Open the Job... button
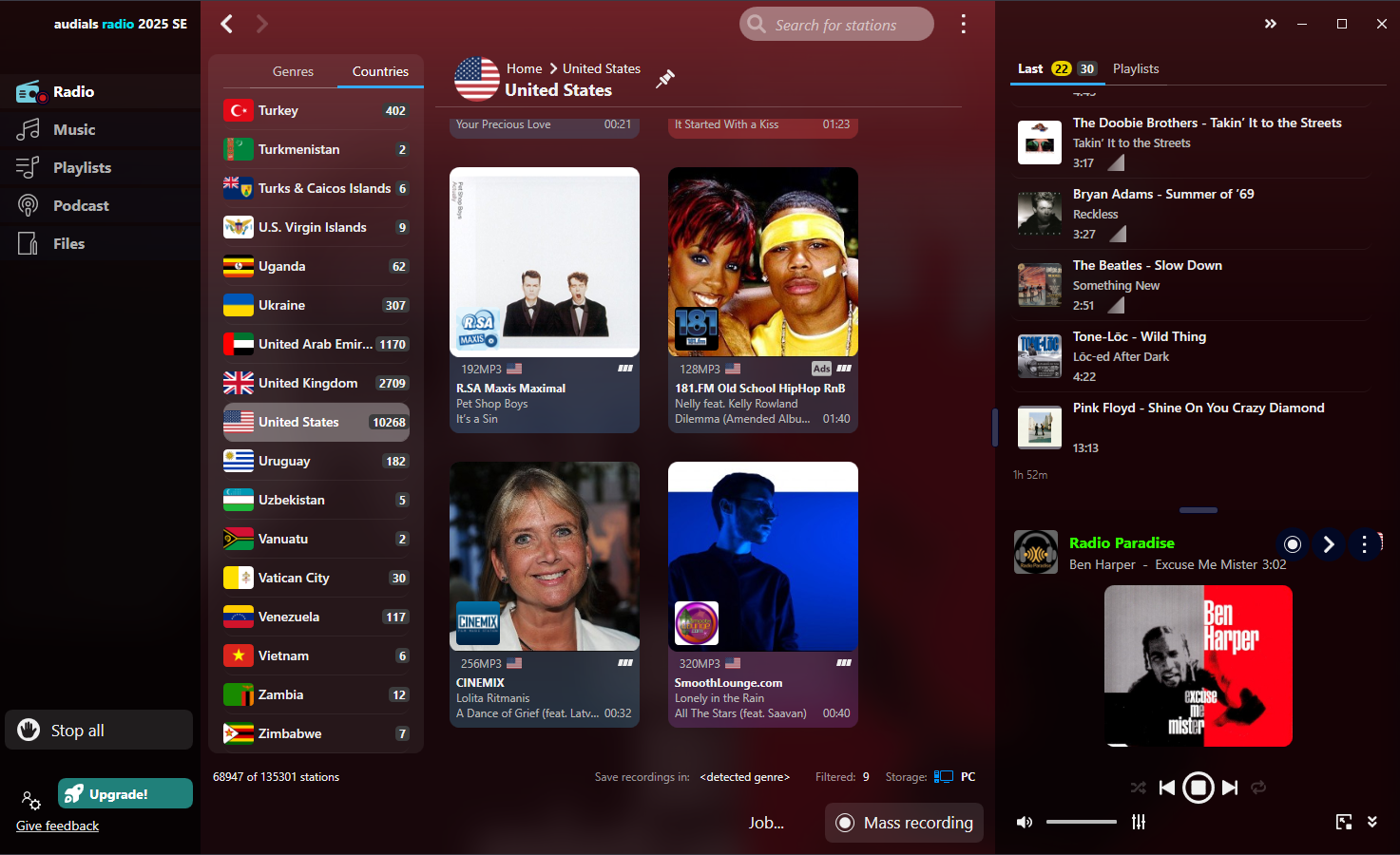The height and width of the screenshot is (855, 1400). point(766,823)
